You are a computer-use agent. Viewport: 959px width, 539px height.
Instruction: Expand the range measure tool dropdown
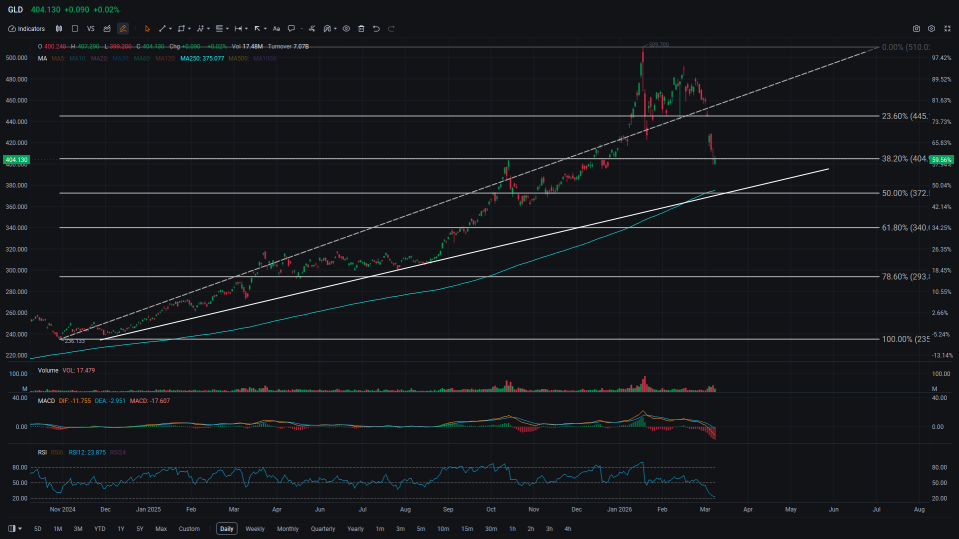246,29
